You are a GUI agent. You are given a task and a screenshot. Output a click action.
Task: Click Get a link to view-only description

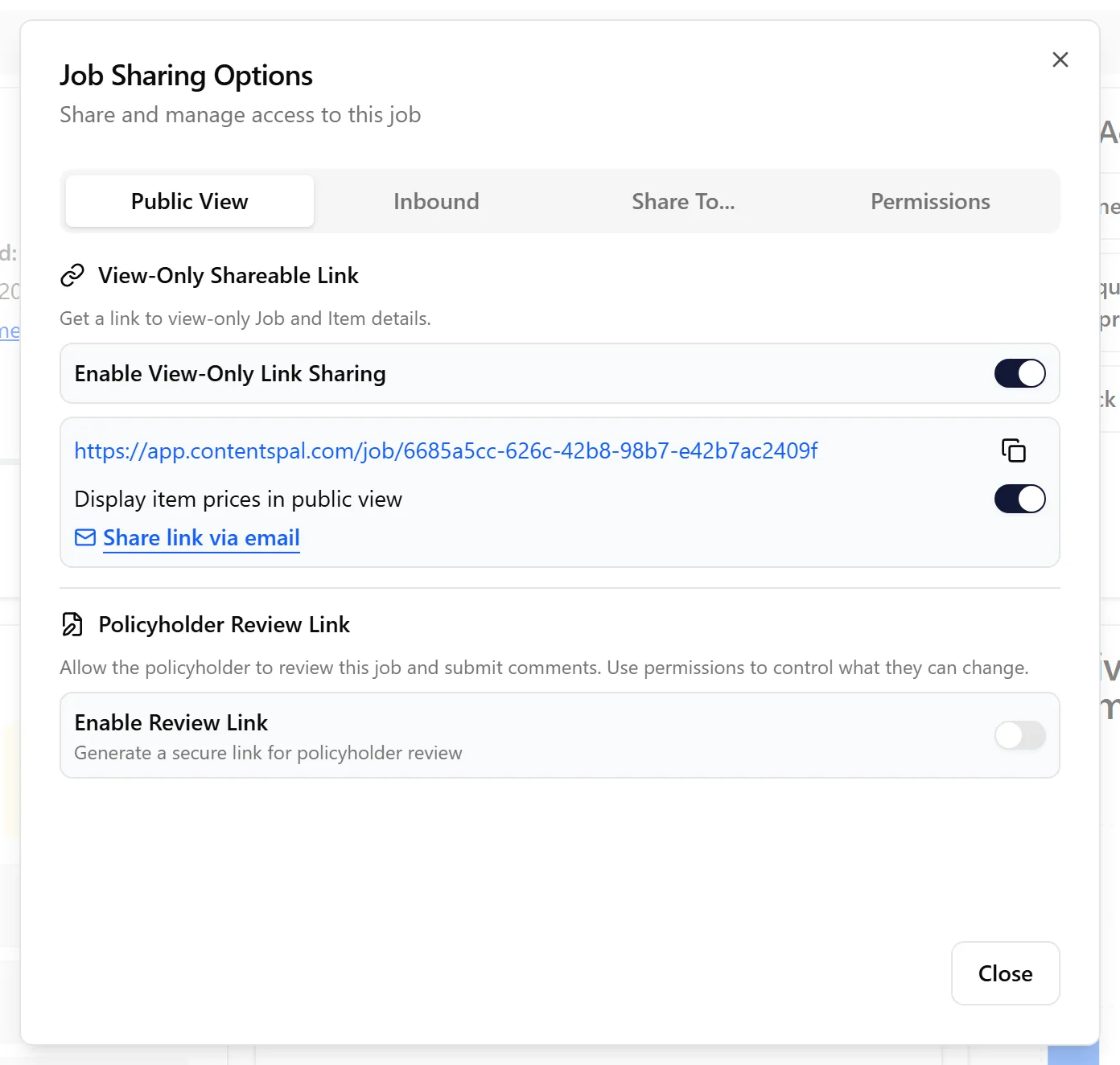click(245, 319)
